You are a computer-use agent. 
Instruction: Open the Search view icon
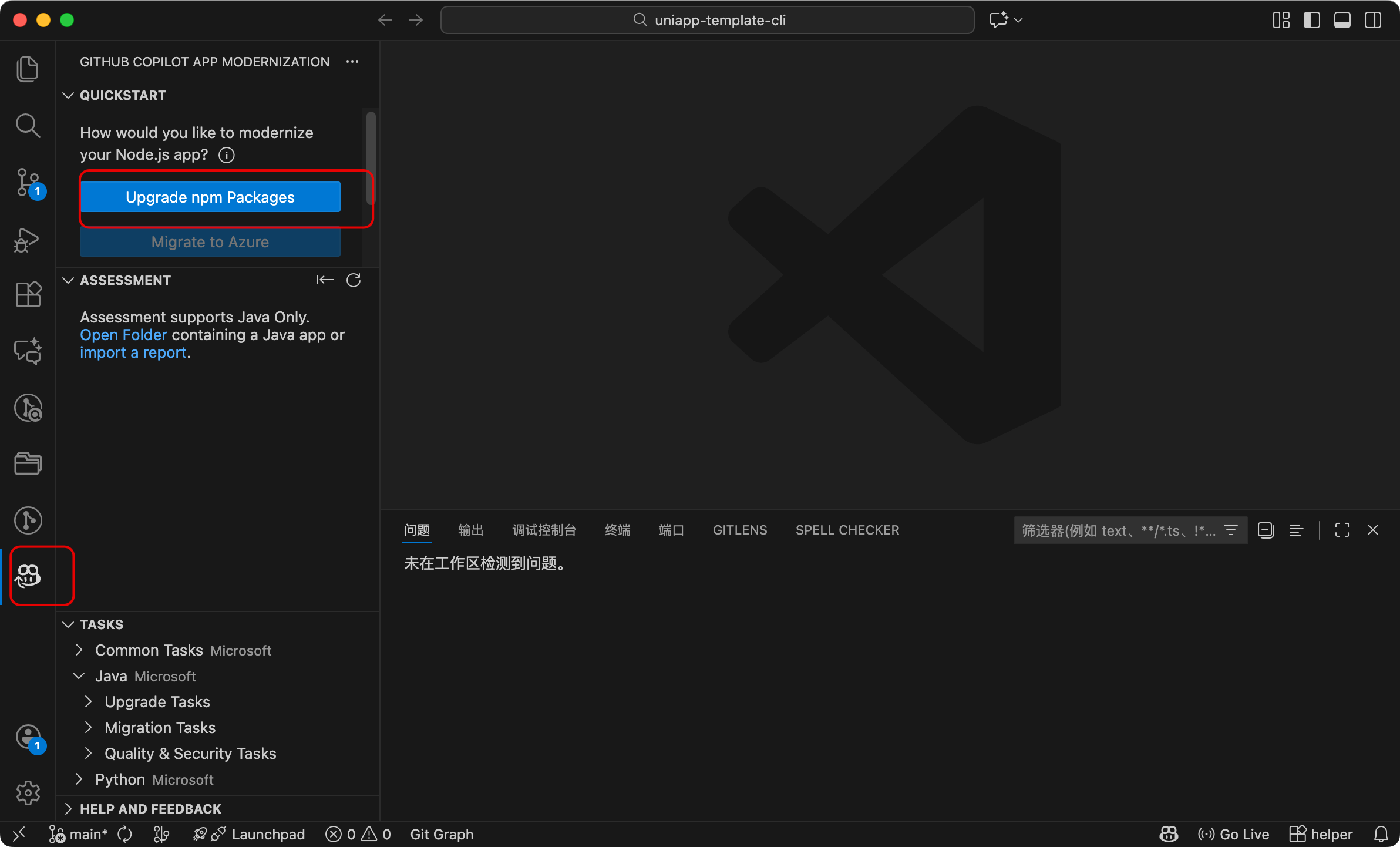(28, 125)
